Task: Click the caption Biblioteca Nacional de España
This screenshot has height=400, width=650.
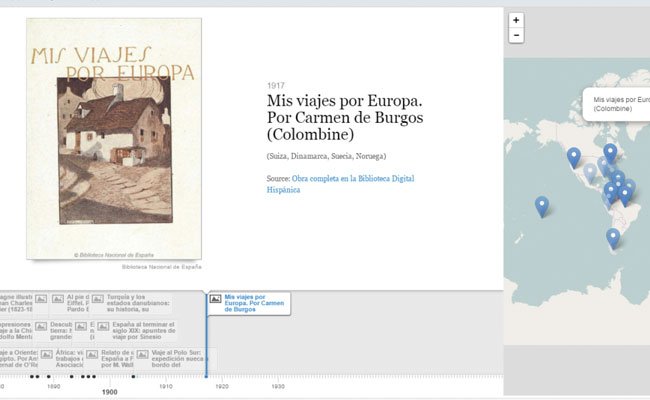Action: (x=162, y=267)
